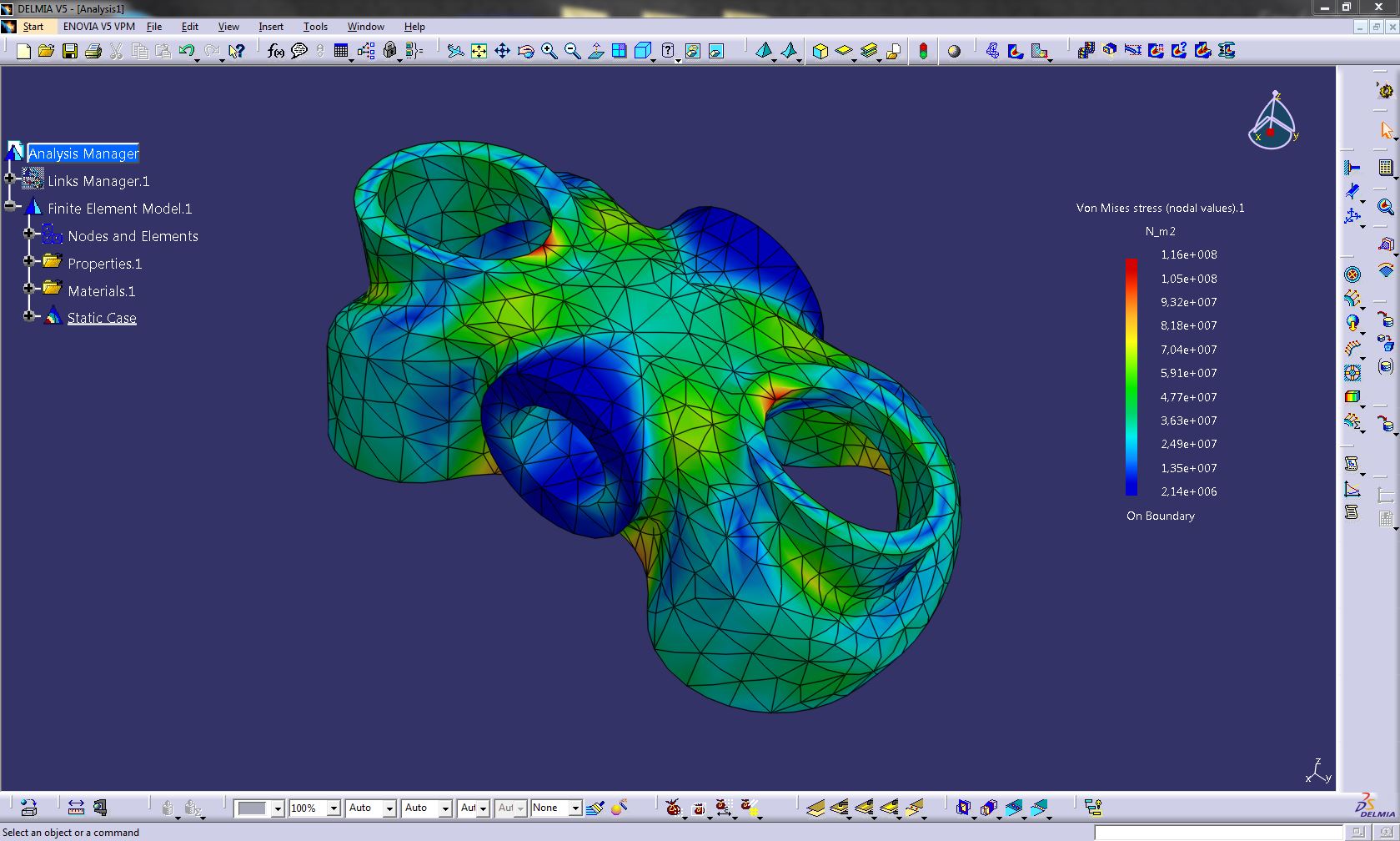This screenshot has height=841, width=1400.
Task: Open the View menu
Action: [228, 27]
